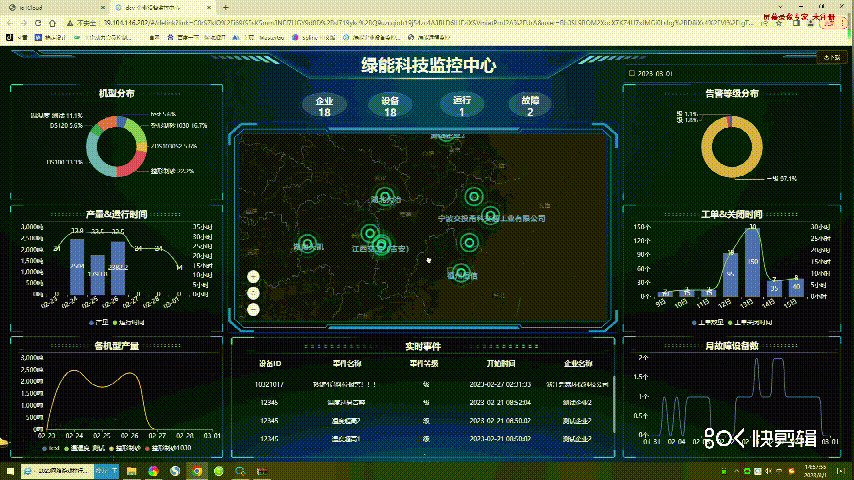Click the top map zoom control button
Image resolution: width=854 pixels, height=480 pixels.
253,276
